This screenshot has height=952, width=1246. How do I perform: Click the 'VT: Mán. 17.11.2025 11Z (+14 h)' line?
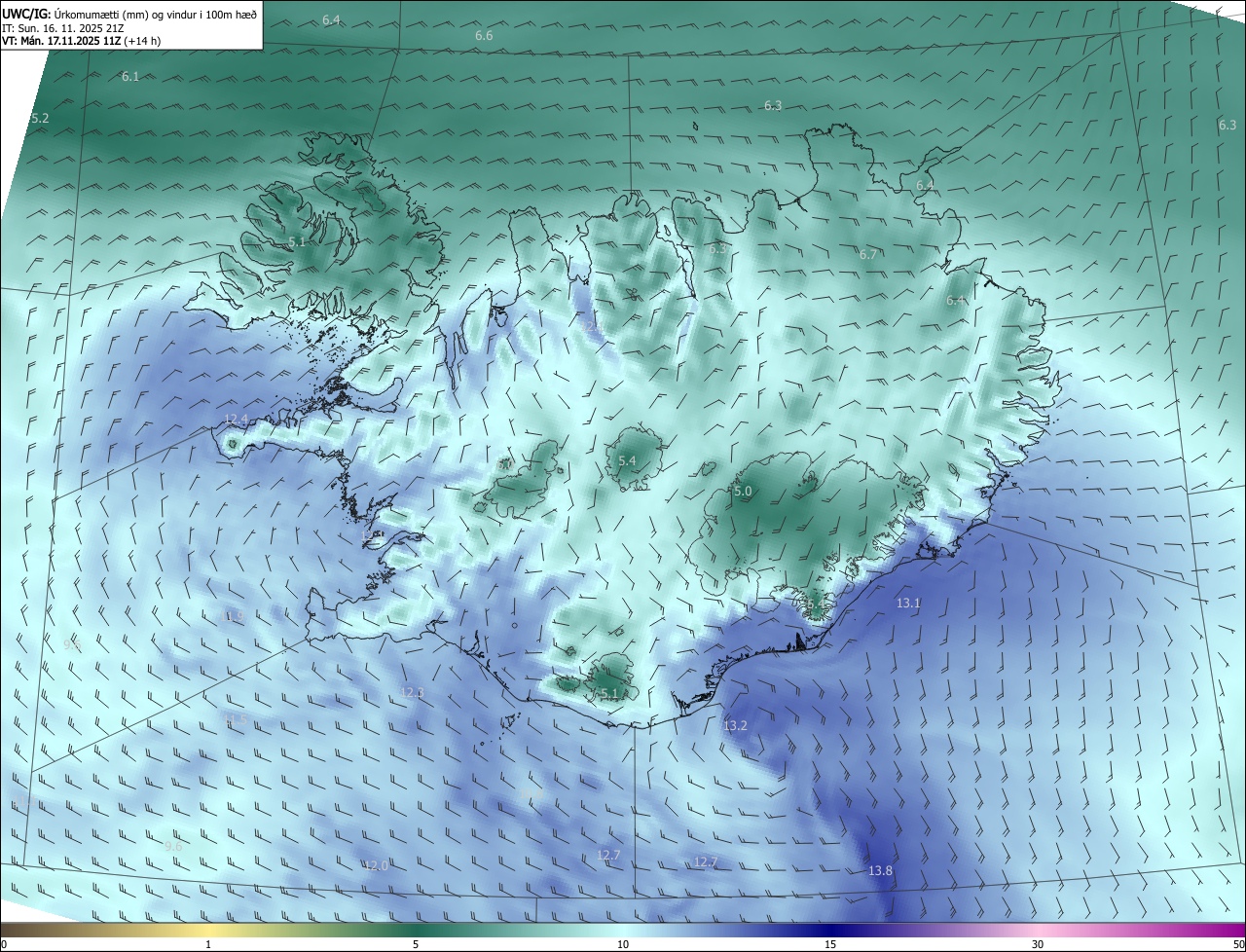pyautogui.click(x=84, y=42)
